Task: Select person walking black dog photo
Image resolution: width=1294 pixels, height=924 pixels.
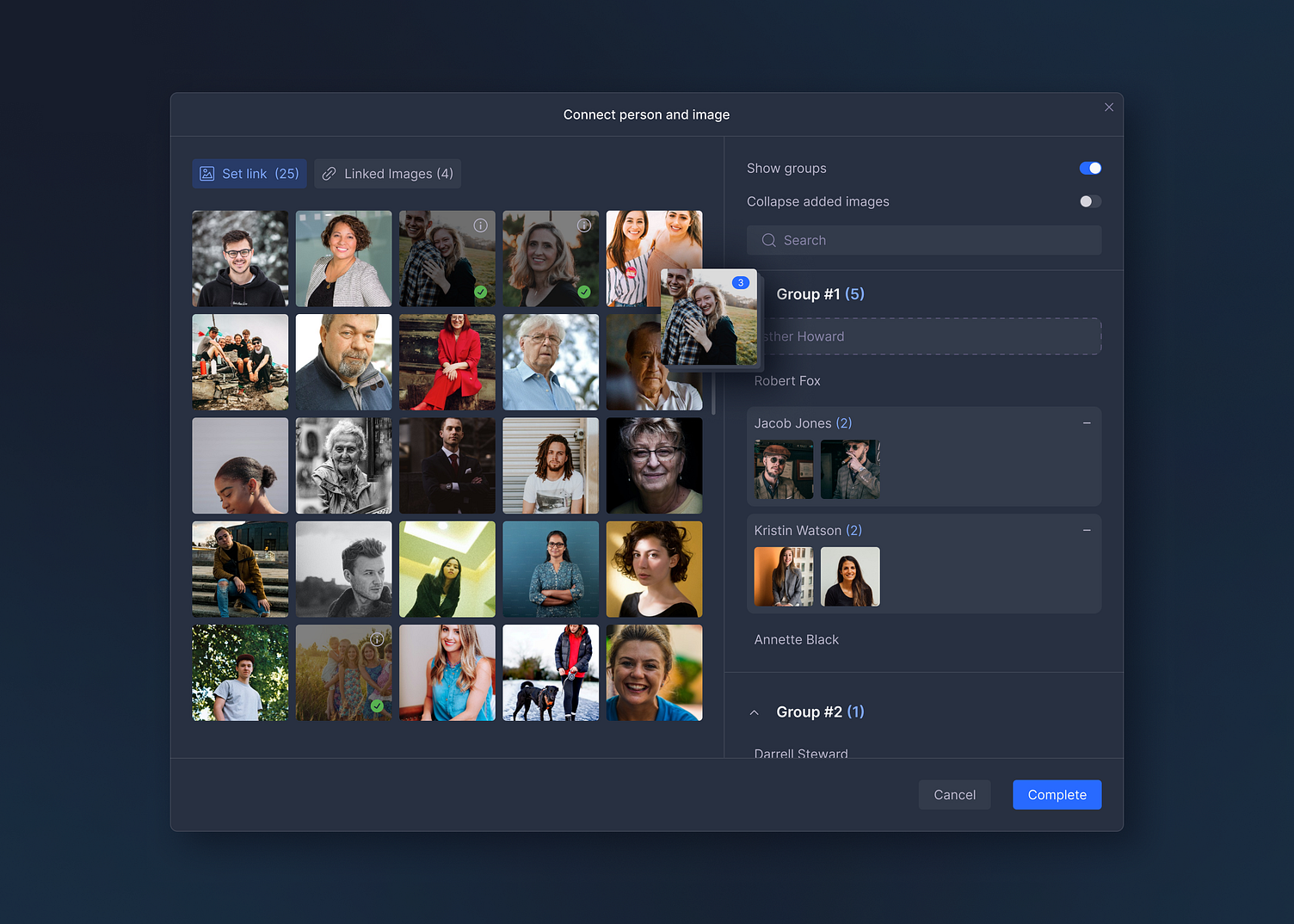Action: (x=551, y=673)
